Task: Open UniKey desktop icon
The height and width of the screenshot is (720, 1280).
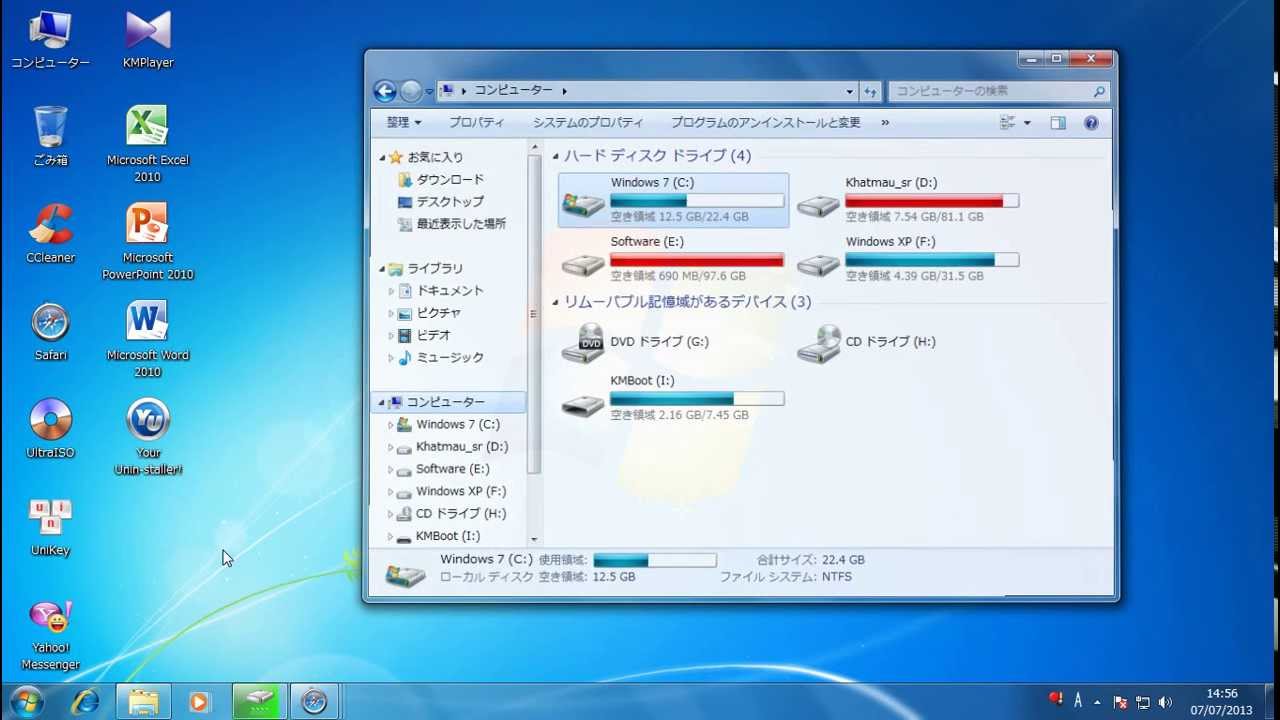Action: 50,527
